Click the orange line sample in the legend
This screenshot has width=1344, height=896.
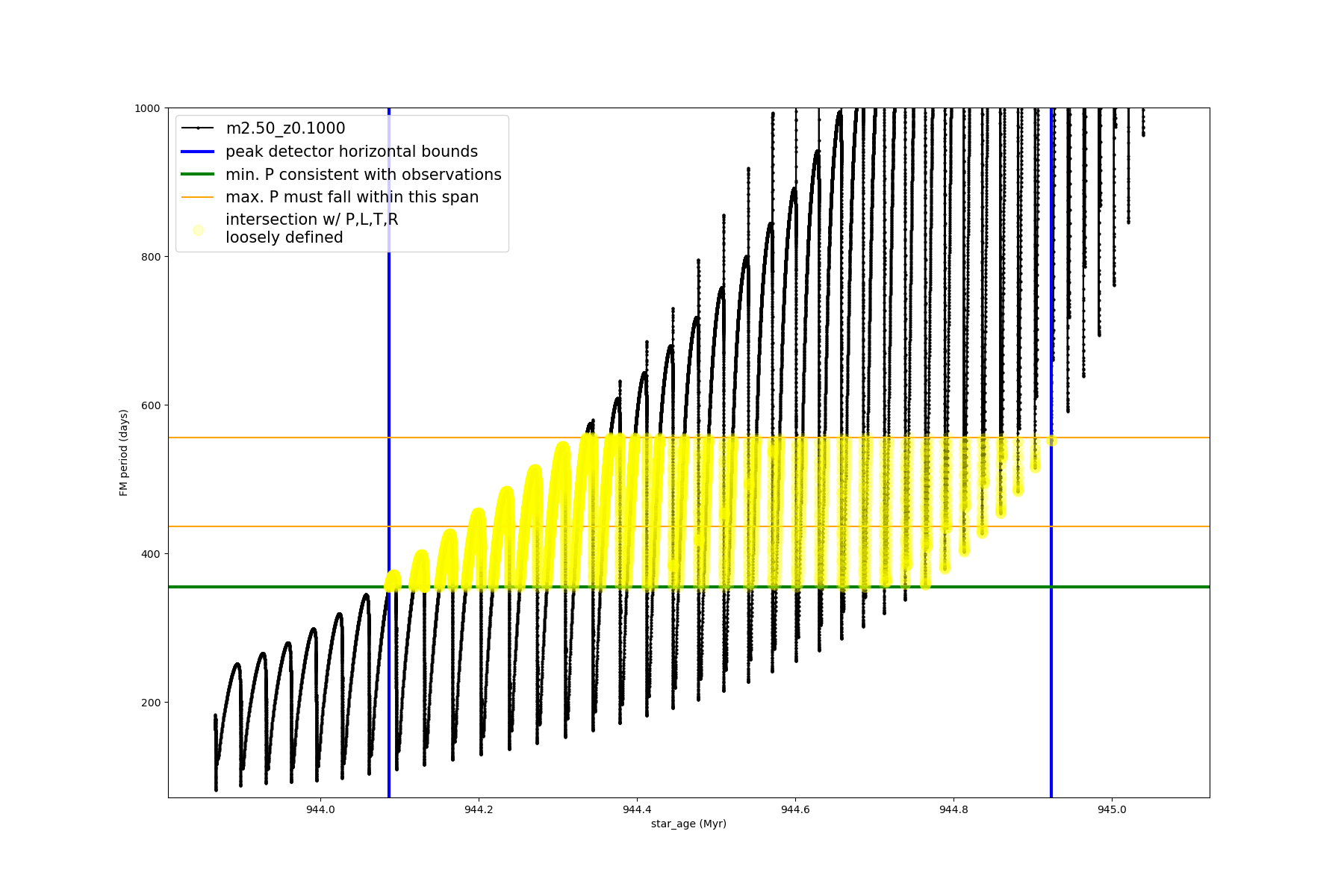click(198, 197)
